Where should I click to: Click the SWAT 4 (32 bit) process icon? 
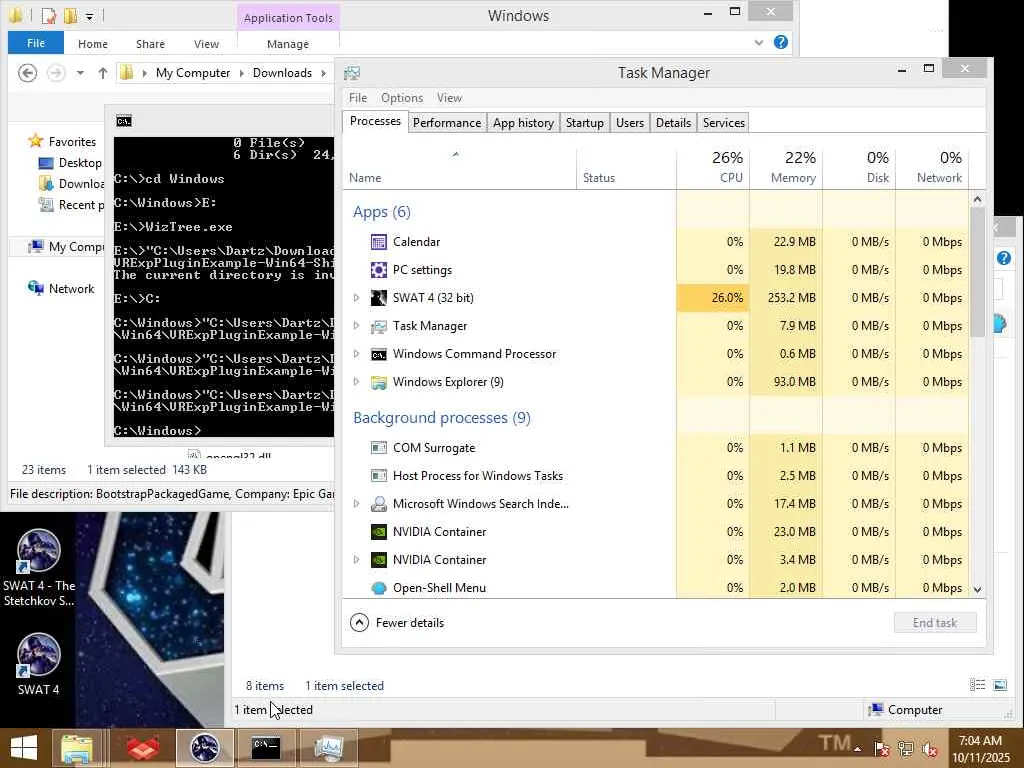pos(378,298)
